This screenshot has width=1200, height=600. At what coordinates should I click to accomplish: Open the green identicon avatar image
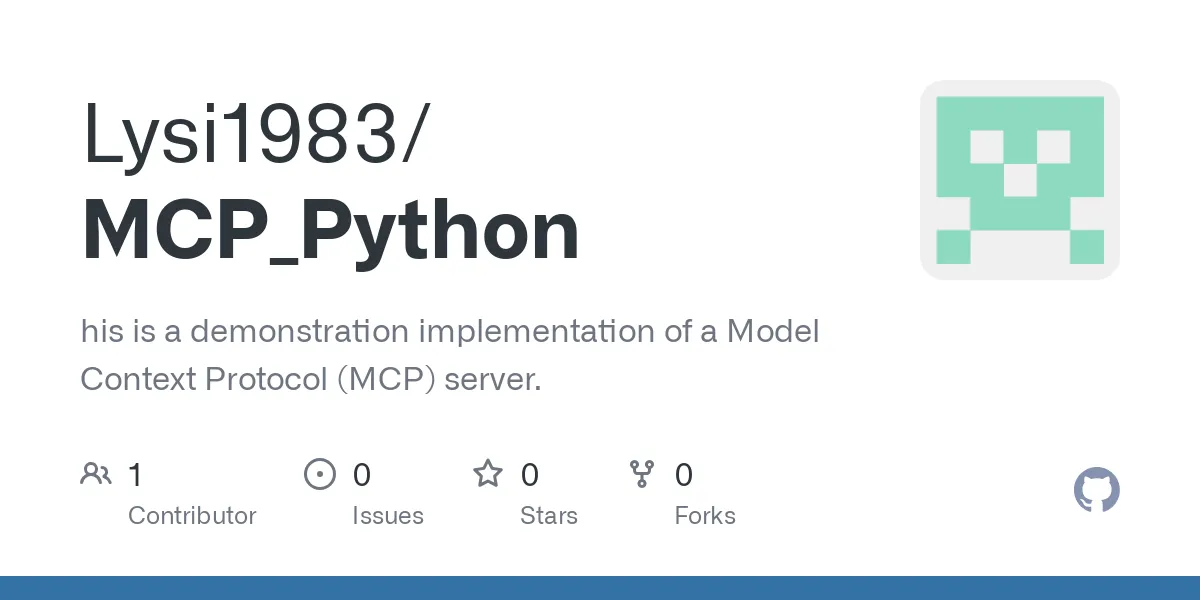(x=1019, y=180)
